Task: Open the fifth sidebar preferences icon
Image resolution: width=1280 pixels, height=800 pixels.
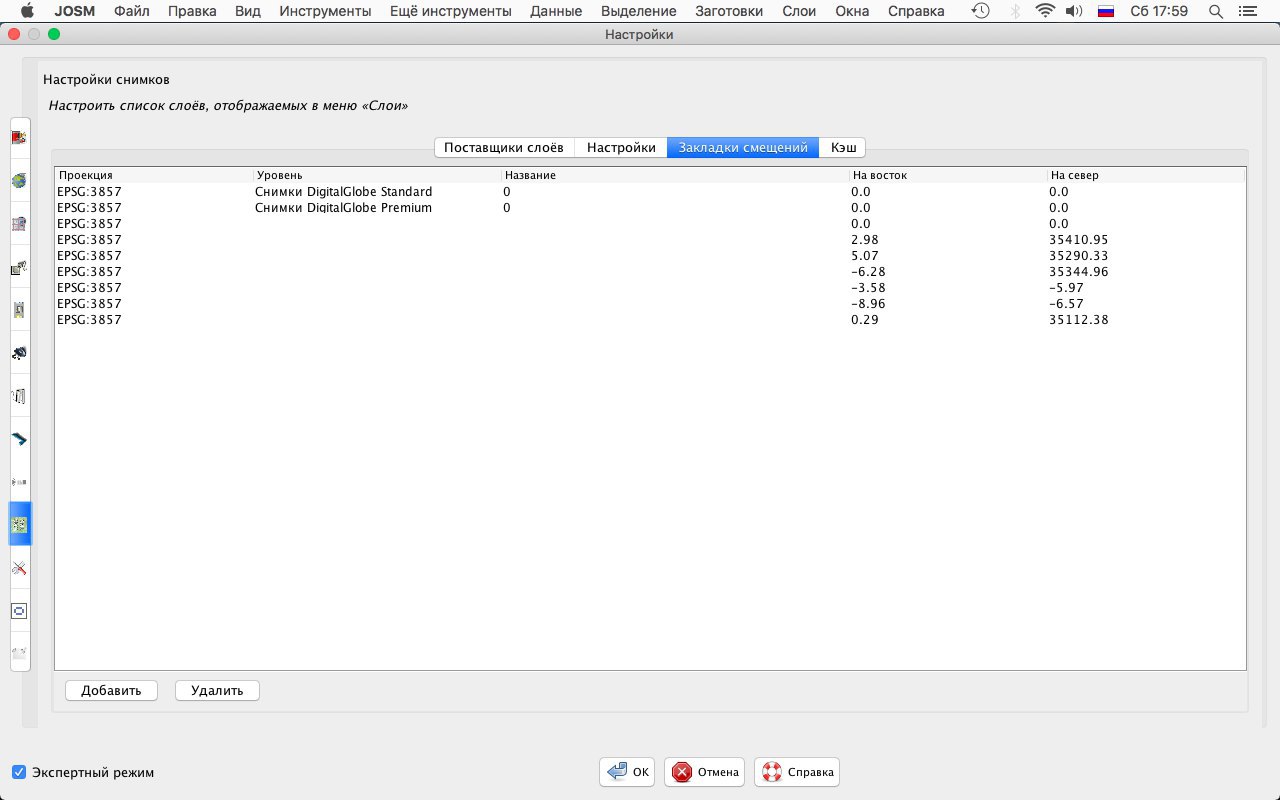Action: pos(19,310)
